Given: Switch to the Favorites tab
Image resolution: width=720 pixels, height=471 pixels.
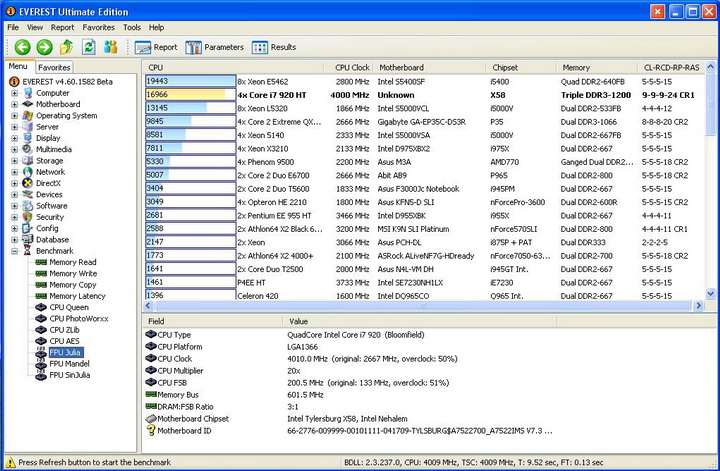Looking at the screenshot, I should click(x=54, y=67).
